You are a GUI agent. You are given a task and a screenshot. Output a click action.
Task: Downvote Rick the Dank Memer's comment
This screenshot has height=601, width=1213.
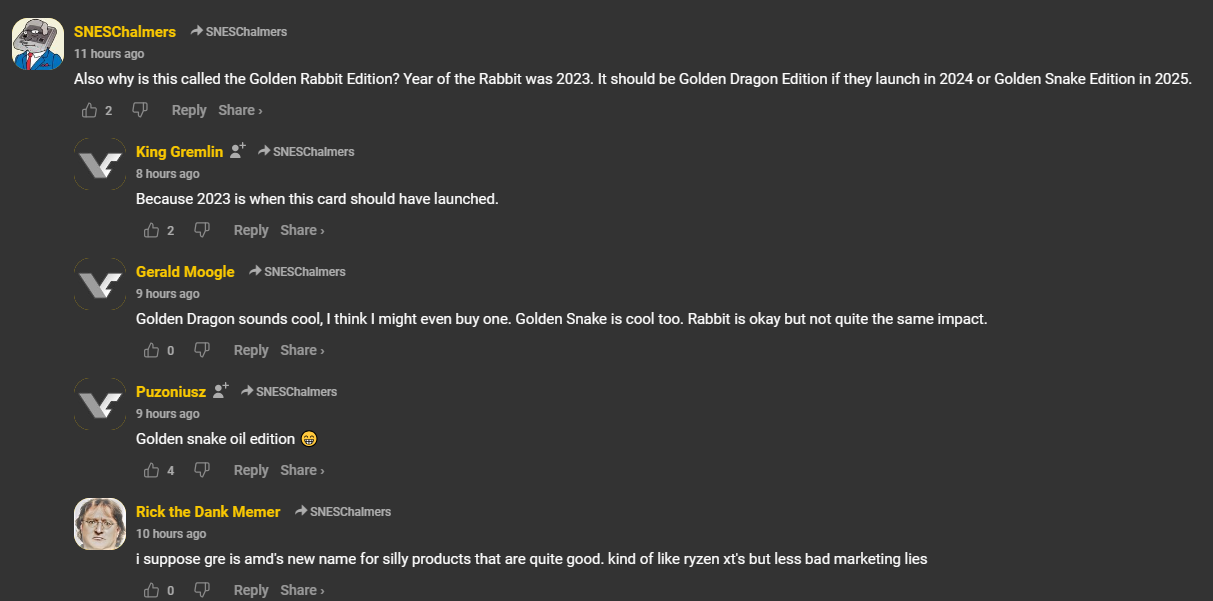pos(202,590)
